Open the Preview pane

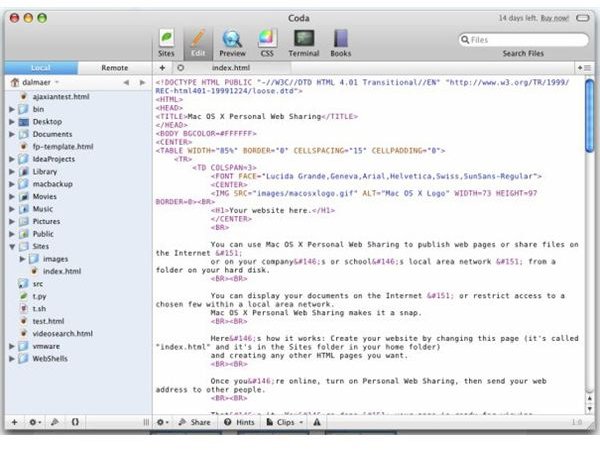232,43
